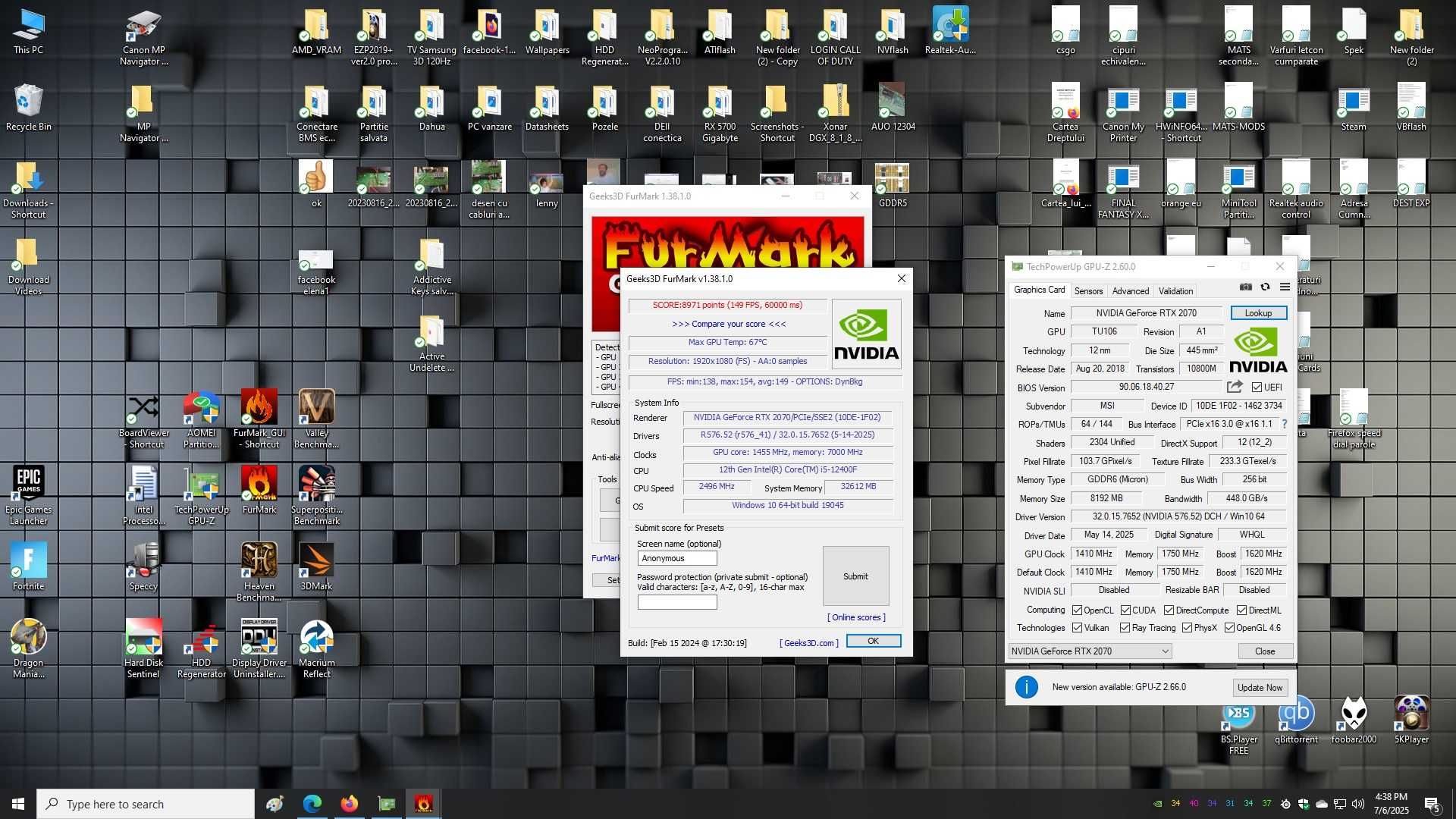Switch to the Advanced tab

click(1130, 291)
